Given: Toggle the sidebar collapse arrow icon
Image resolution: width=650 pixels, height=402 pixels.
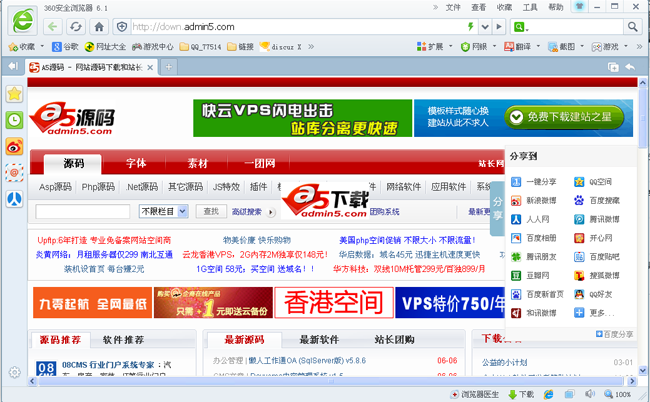Looking at the screenshot, I should [x=13, y=66].
